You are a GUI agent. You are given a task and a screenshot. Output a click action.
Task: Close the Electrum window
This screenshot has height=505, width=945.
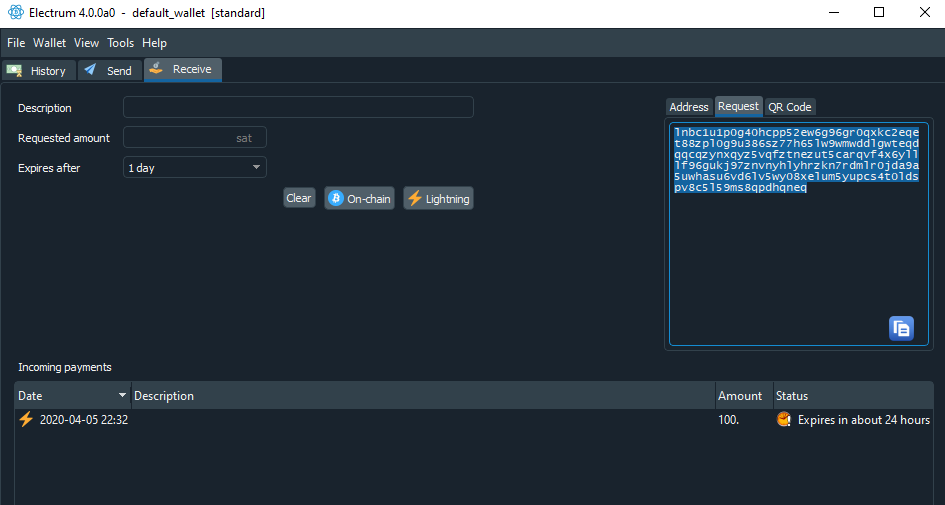tap(925, 13)
